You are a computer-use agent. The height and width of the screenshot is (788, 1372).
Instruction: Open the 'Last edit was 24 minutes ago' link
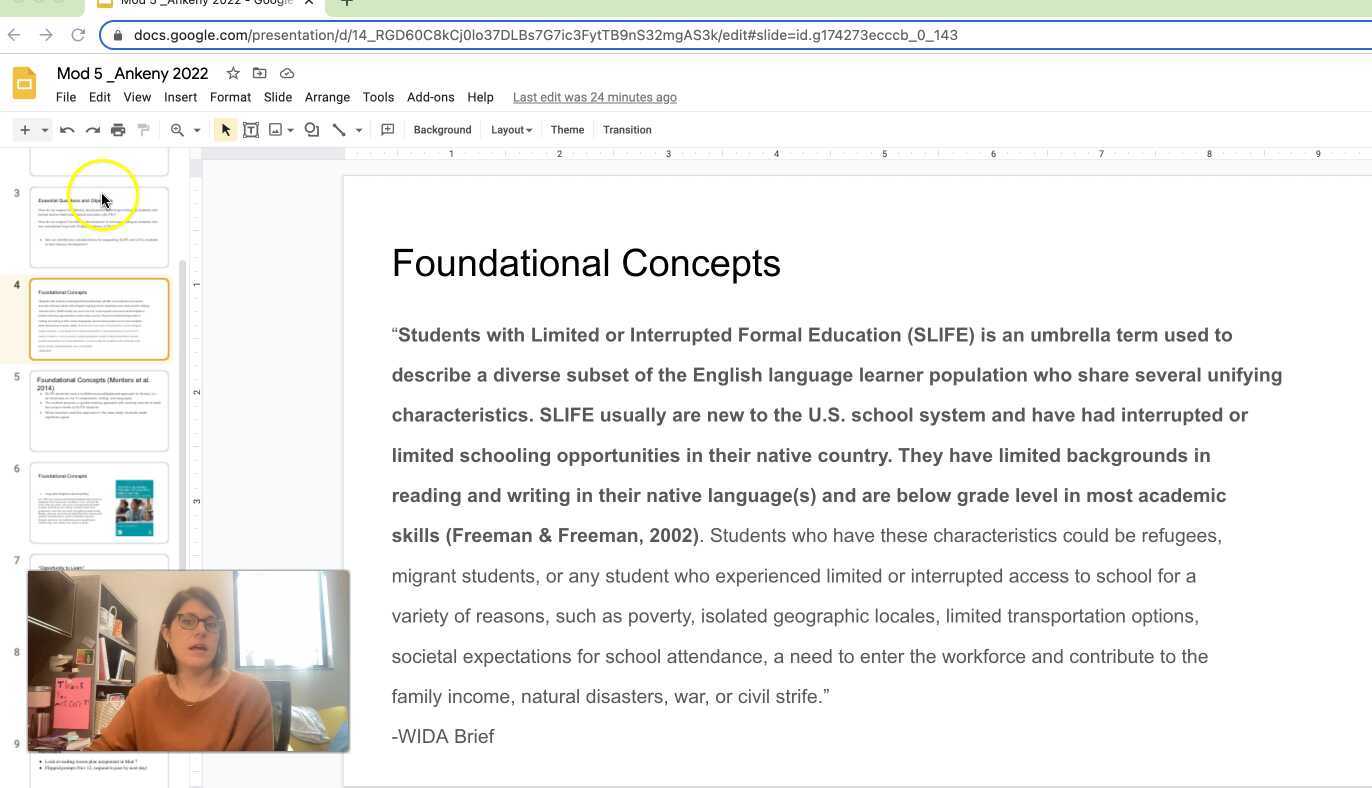click(594, 97)
